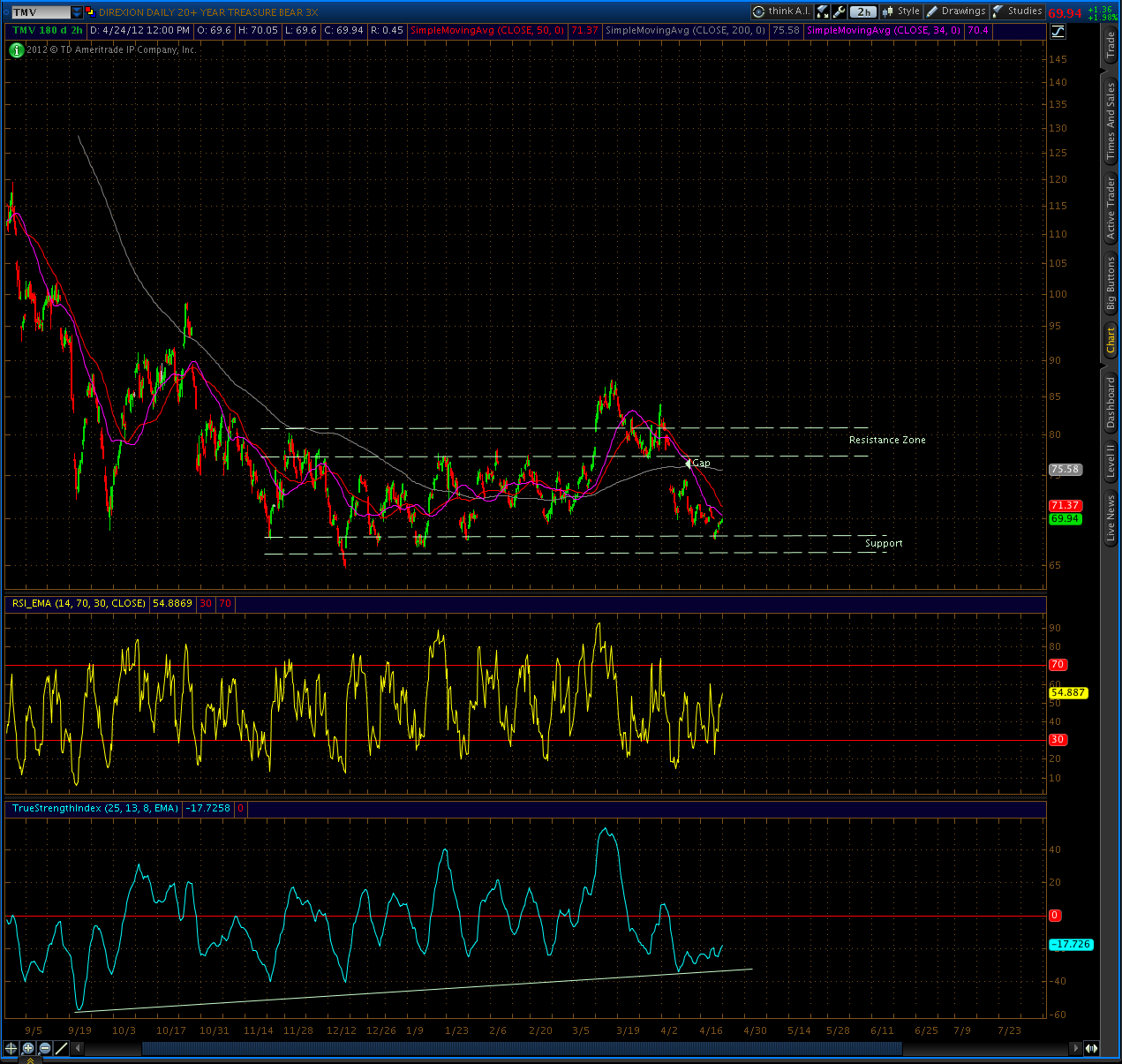Open the Live News side tab
This screenshot has width=1122, height=1064.
coord(1111,518)
